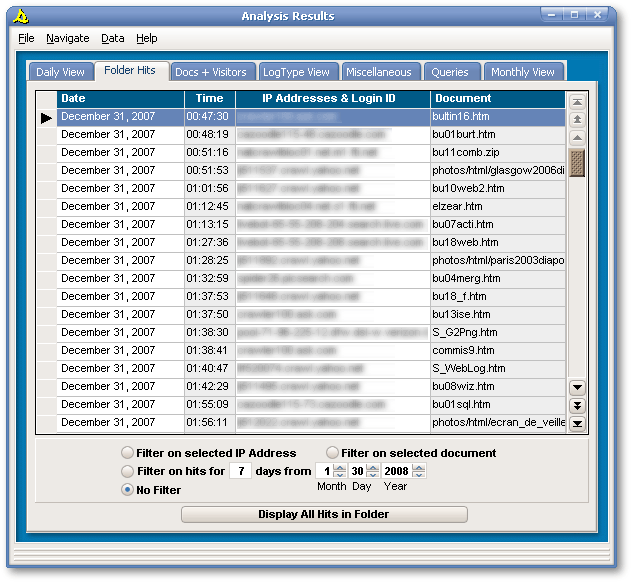Jump to last record using bottom scroll button

pyautogui.click(x=577, y=423)
